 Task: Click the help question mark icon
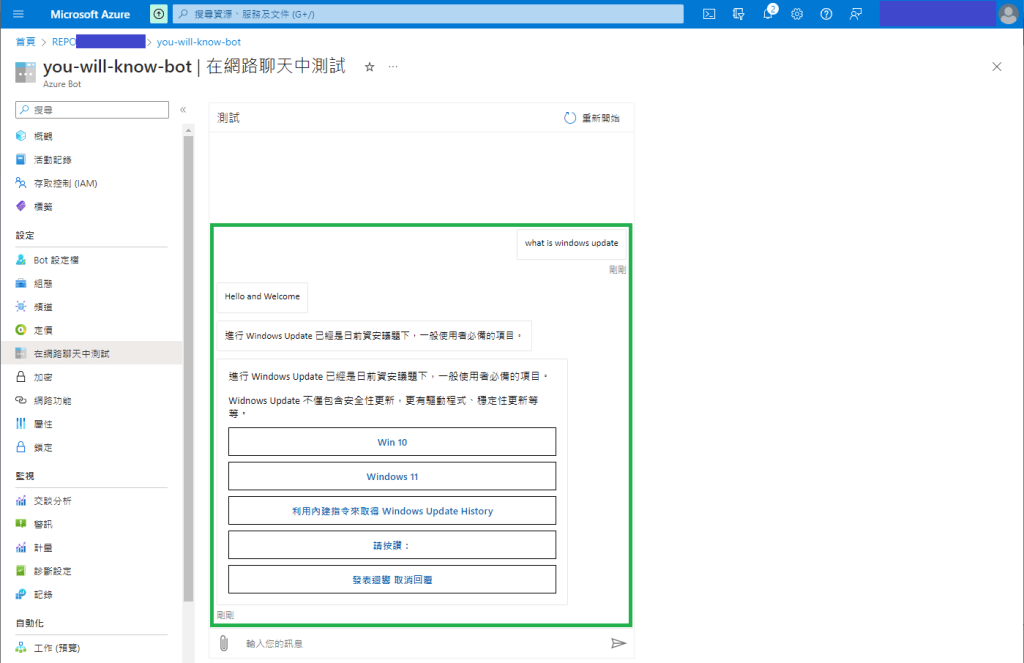(x=826, y=14)
